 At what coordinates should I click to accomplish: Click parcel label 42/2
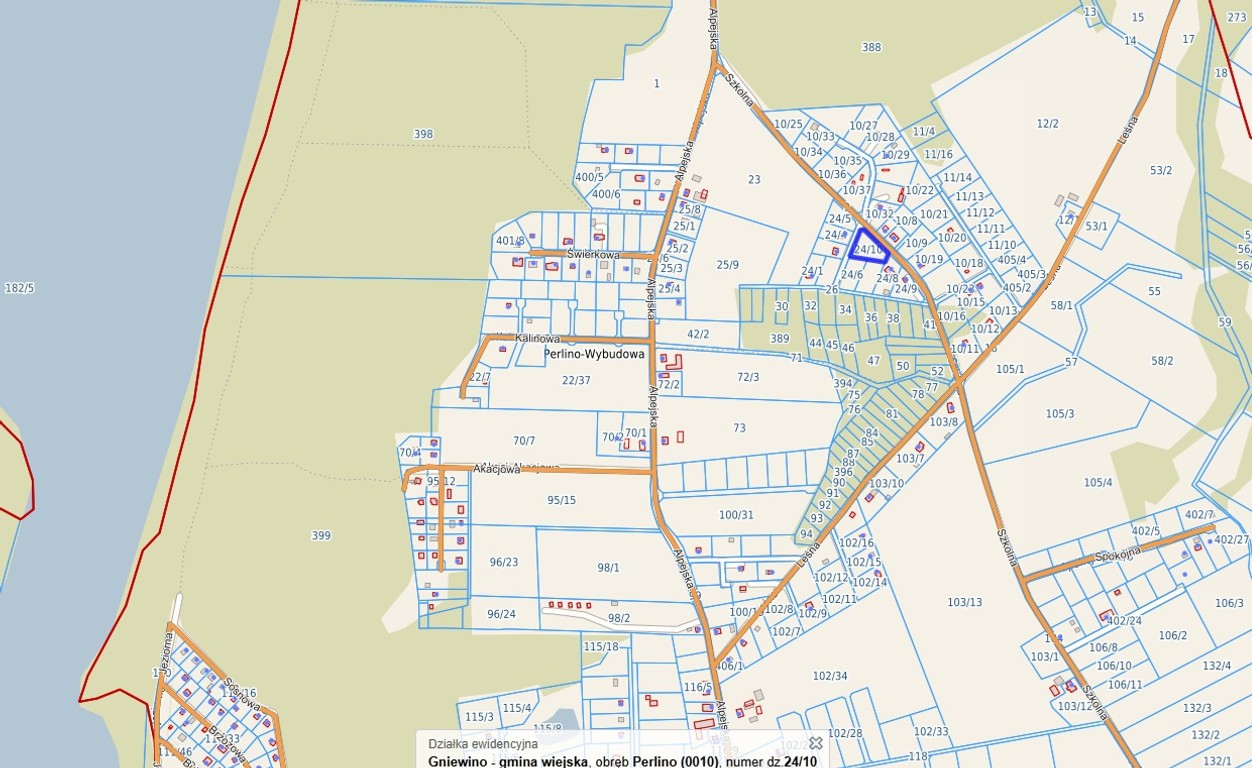tap(698, 335)
